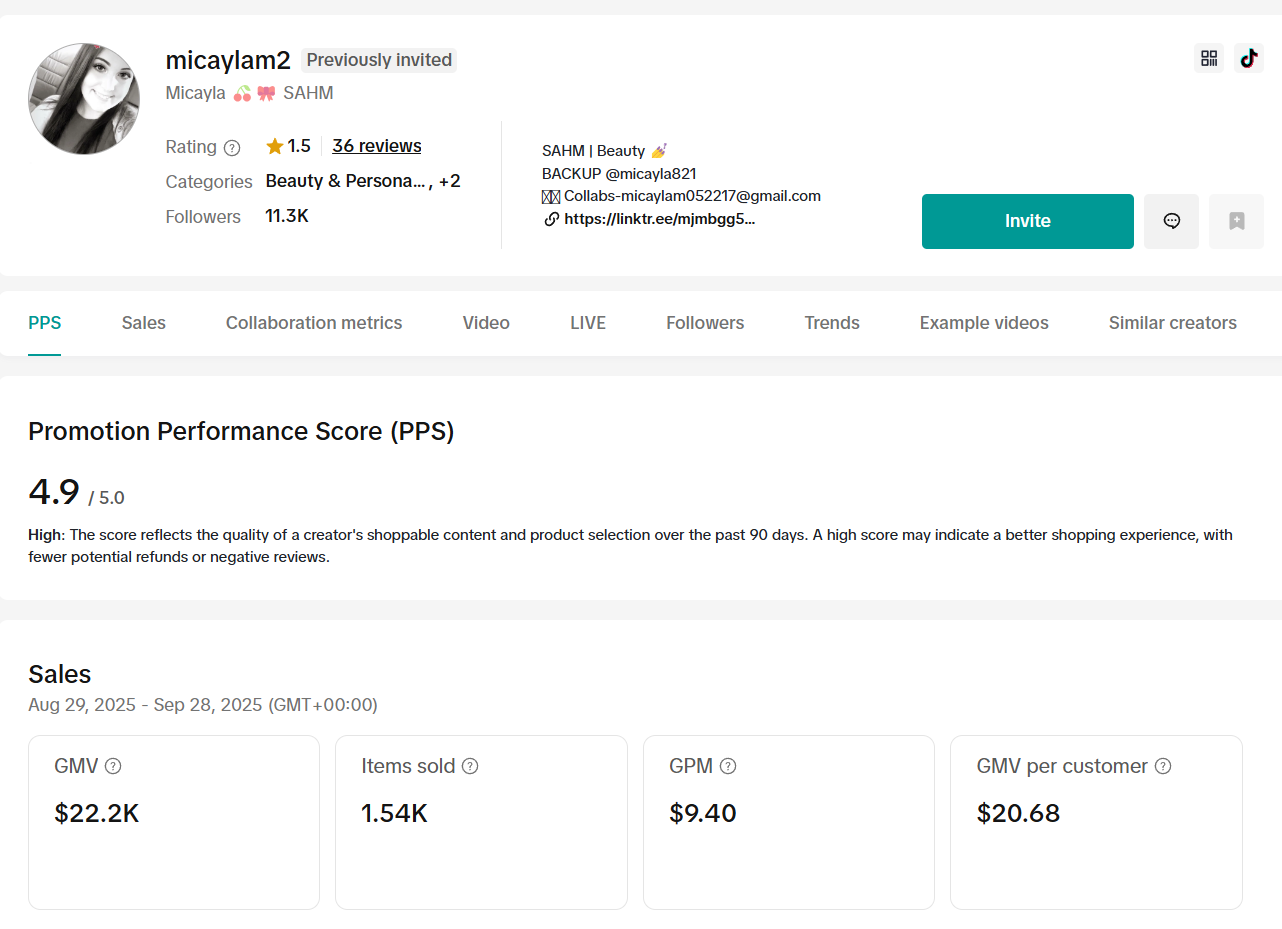Open the linktr.ee profile link

tap(658, 219)
